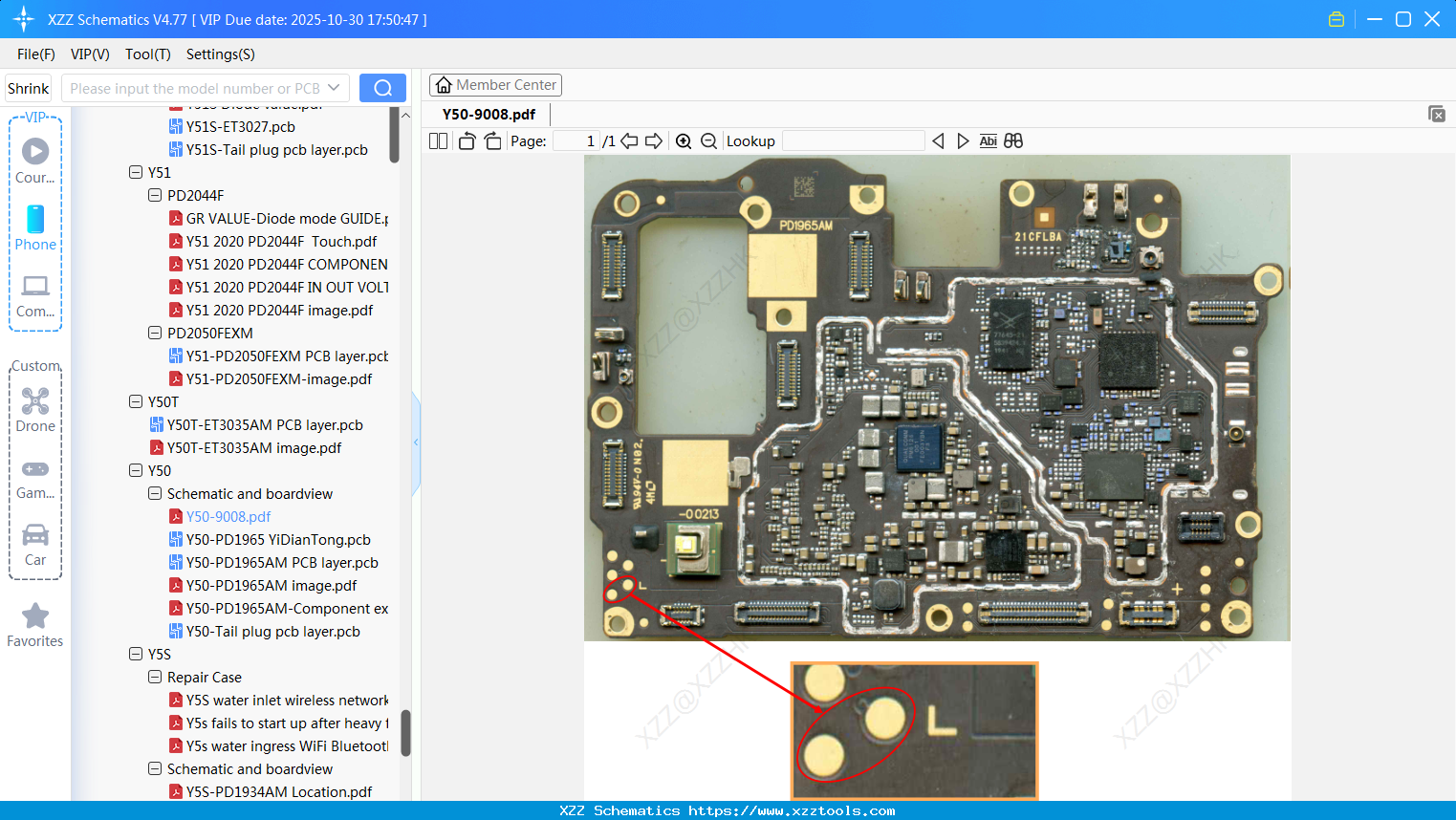Toggle the Abi whole-word match option
1456x820 pixels.
coord(988,141)
